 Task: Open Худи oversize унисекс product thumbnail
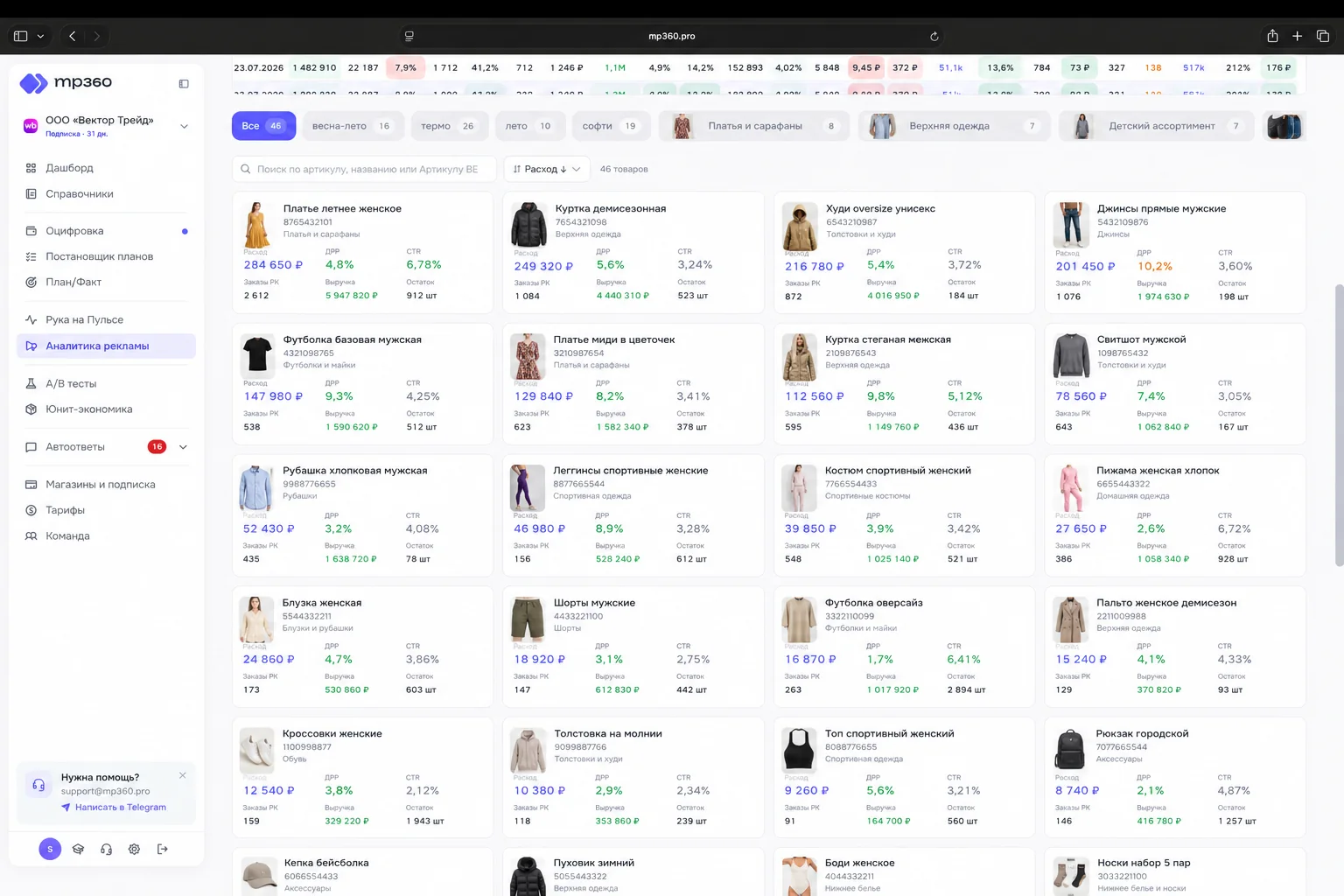pyautogui.click(x=800, y=227)
